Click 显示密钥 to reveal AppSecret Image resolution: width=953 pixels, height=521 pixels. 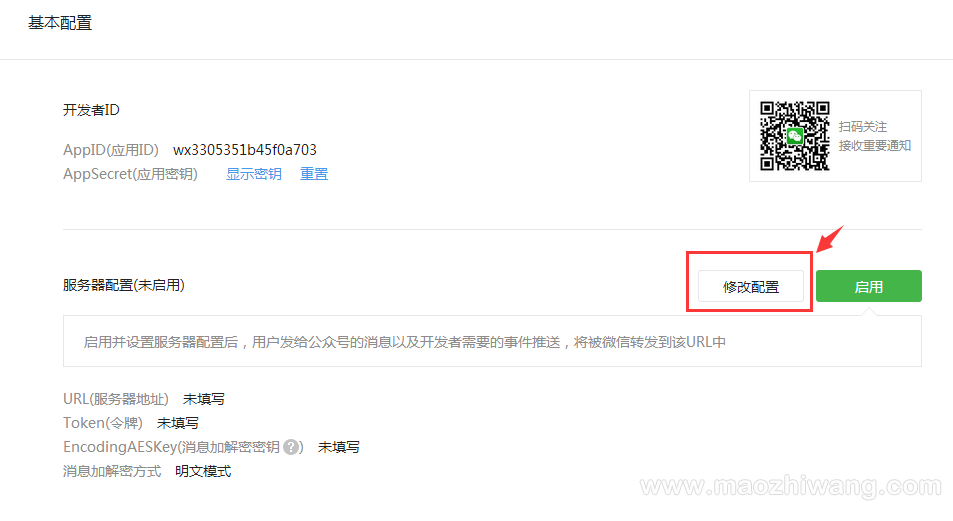254,174
